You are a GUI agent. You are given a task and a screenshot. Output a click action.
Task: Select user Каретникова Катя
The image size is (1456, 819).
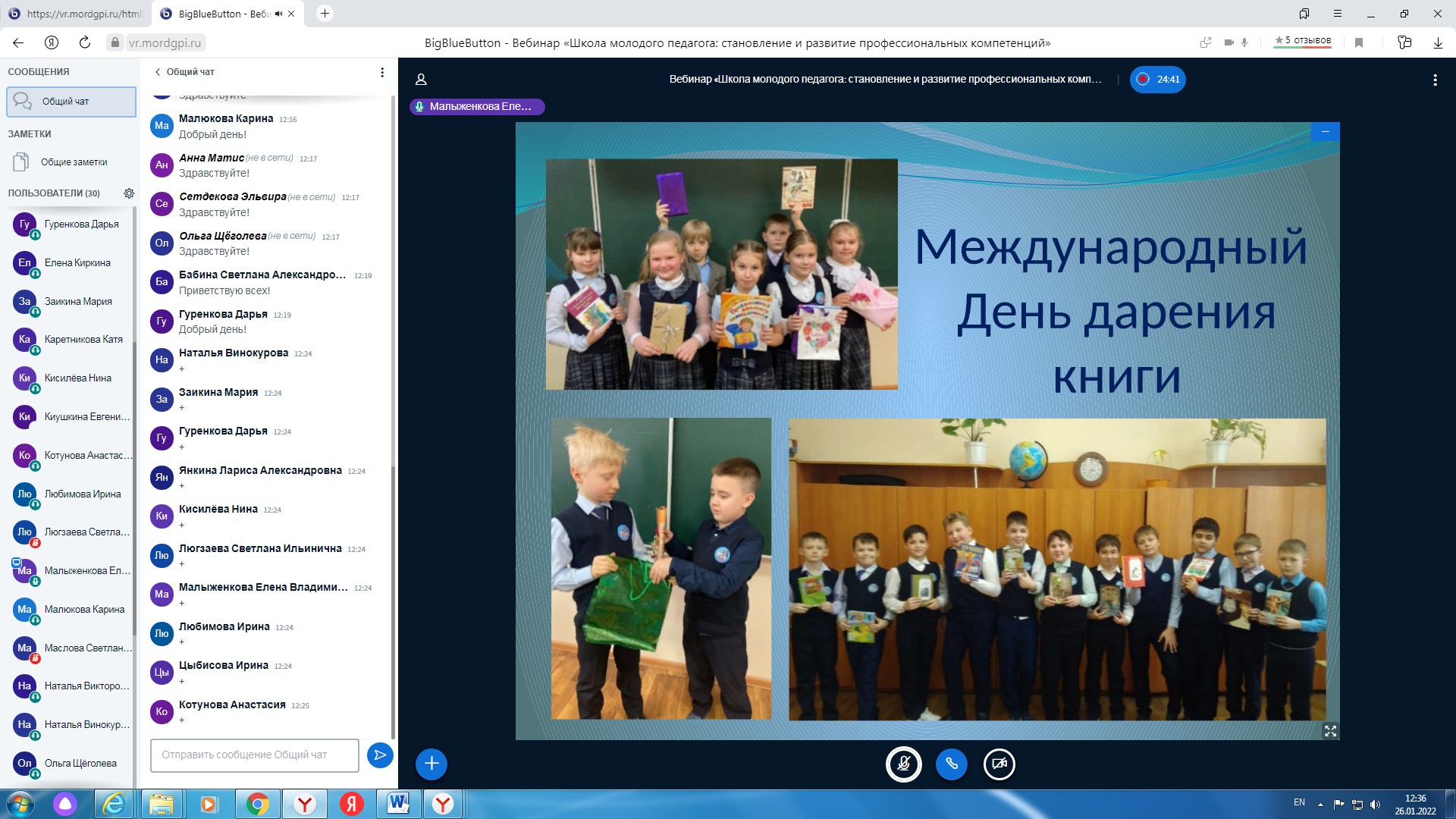[x=71, y=340]
